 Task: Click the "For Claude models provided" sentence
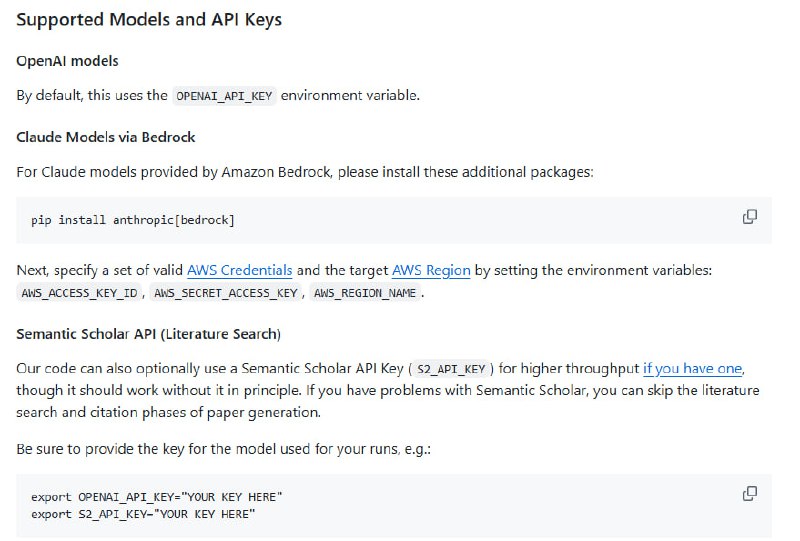click(305, 172)
